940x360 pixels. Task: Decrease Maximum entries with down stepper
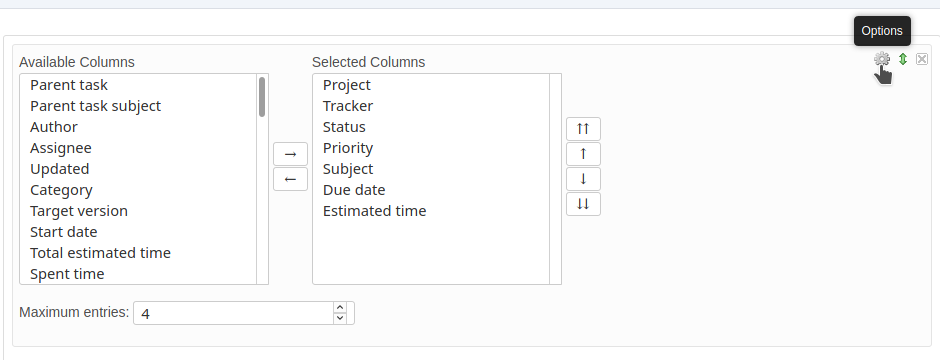coord(340,318)
